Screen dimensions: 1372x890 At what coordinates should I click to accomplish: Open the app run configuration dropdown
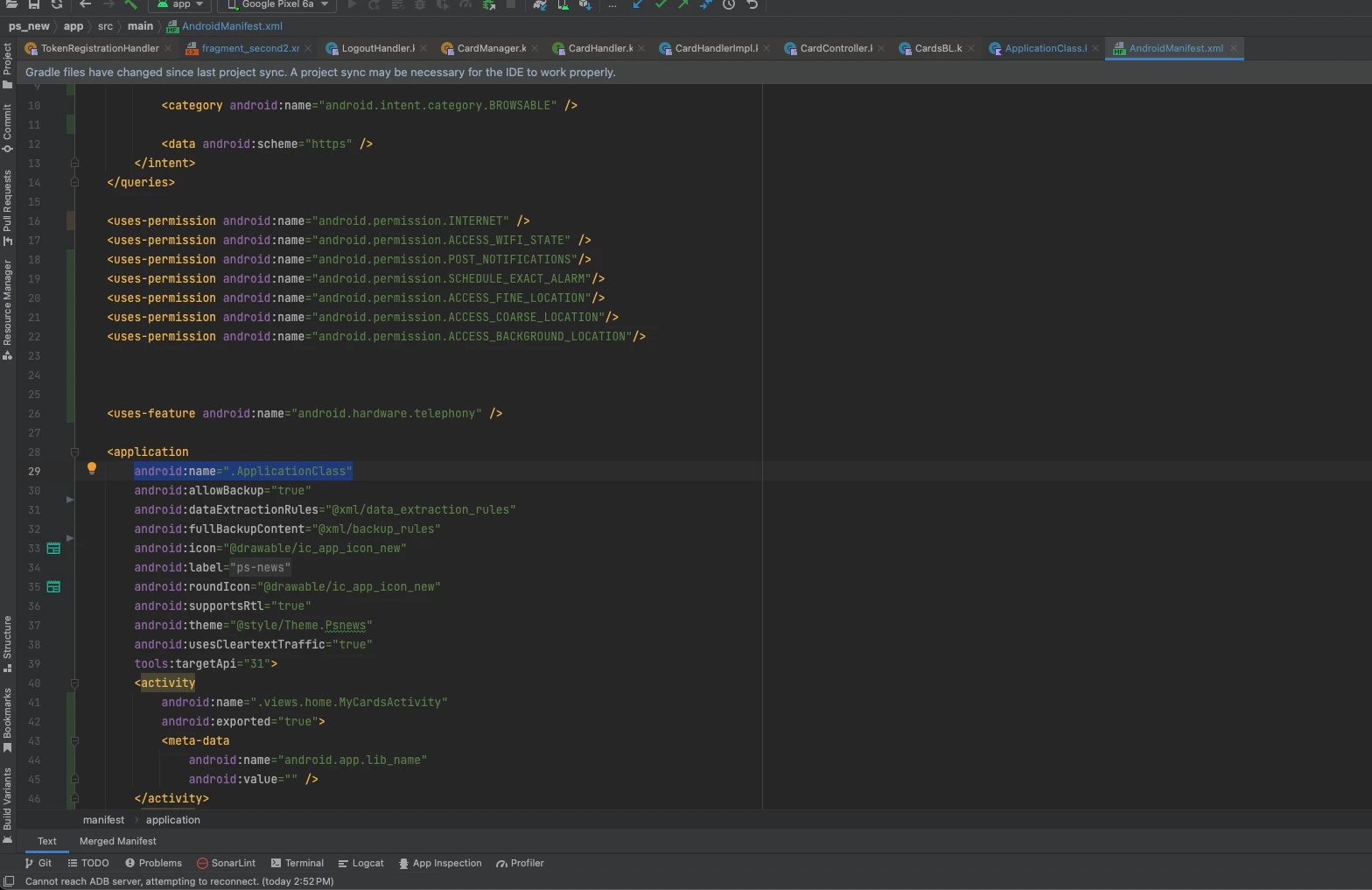point(180,4)
